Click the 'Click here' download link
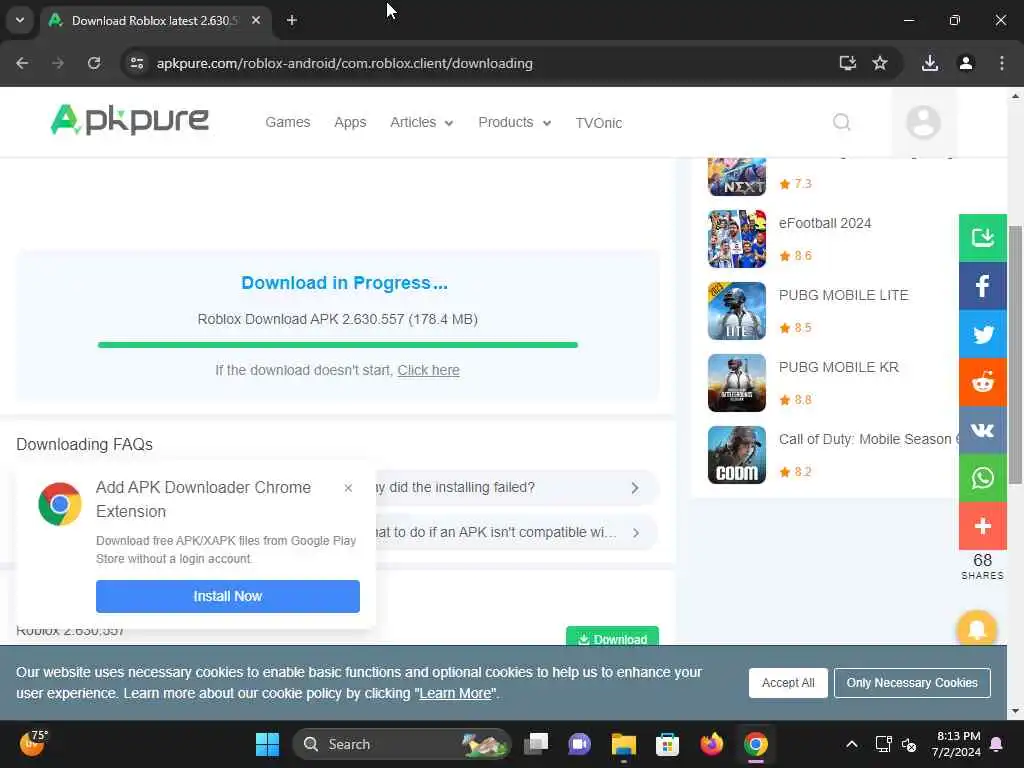This screenshot has height=768, width=1024. (x=428, y=370)
